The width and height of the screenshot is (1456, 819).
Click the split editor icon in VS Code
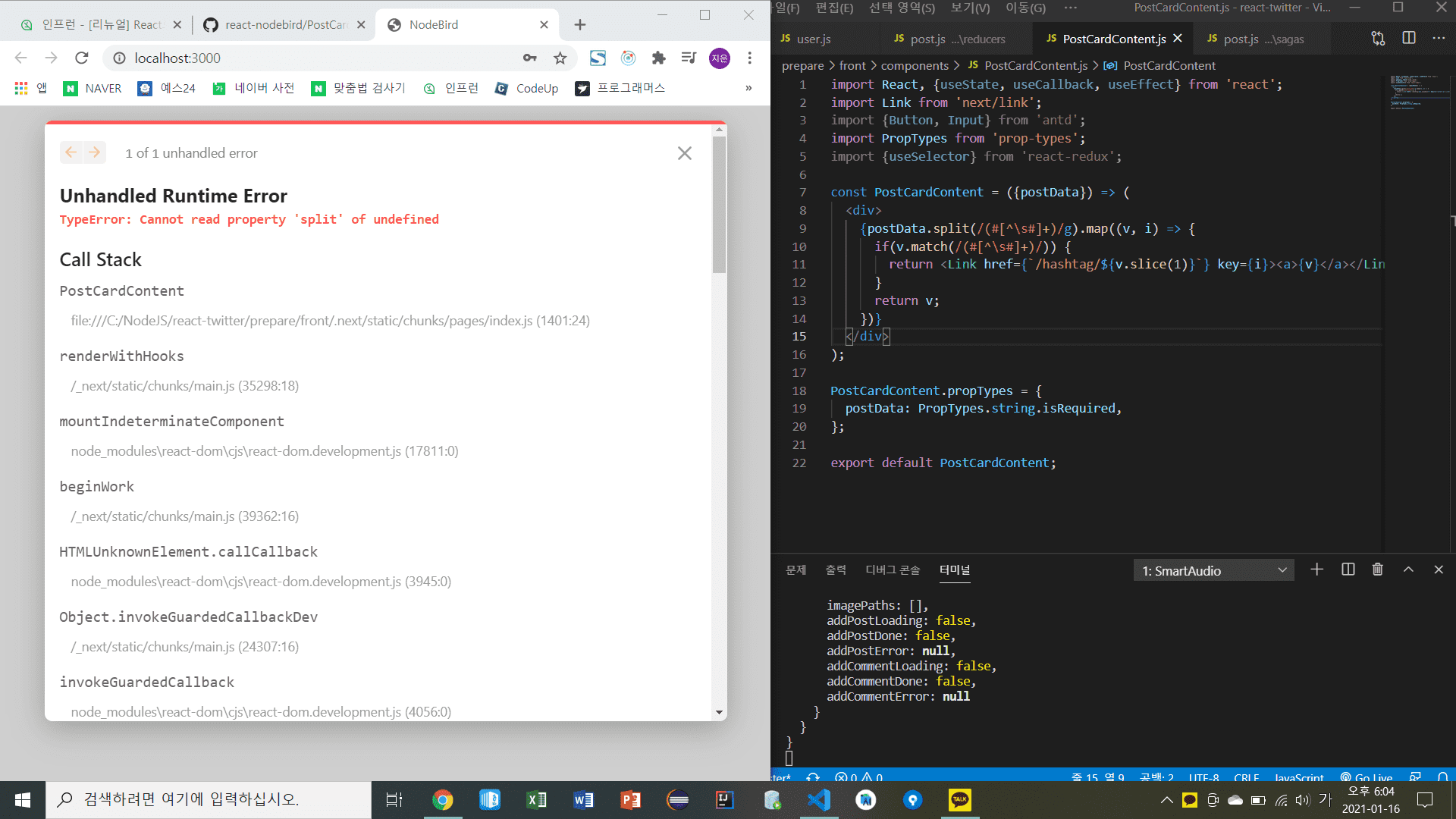(1409, 38)
